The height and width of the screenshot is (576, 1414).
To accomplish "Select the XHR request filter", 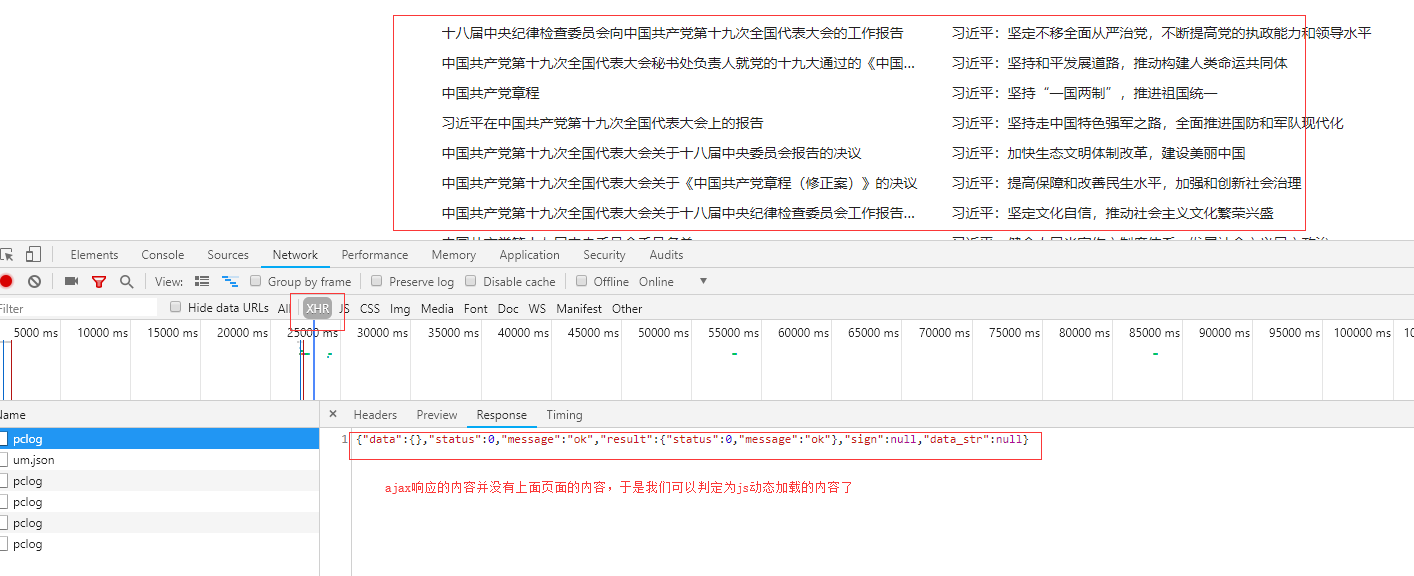I will point(318,309).
